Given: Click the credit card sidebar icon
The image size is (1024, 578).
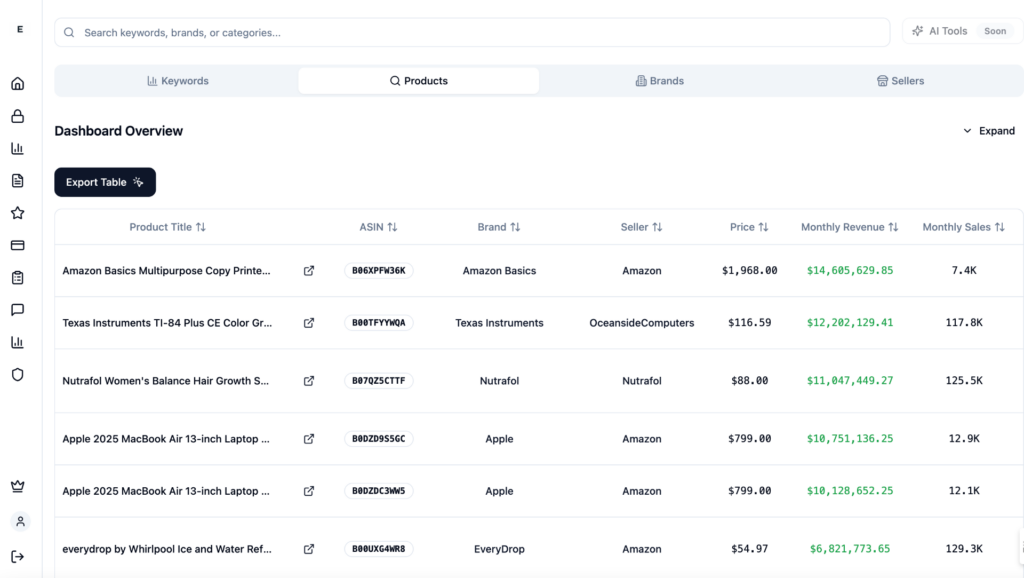Looking at the screenshot, I should coord(17,245).
